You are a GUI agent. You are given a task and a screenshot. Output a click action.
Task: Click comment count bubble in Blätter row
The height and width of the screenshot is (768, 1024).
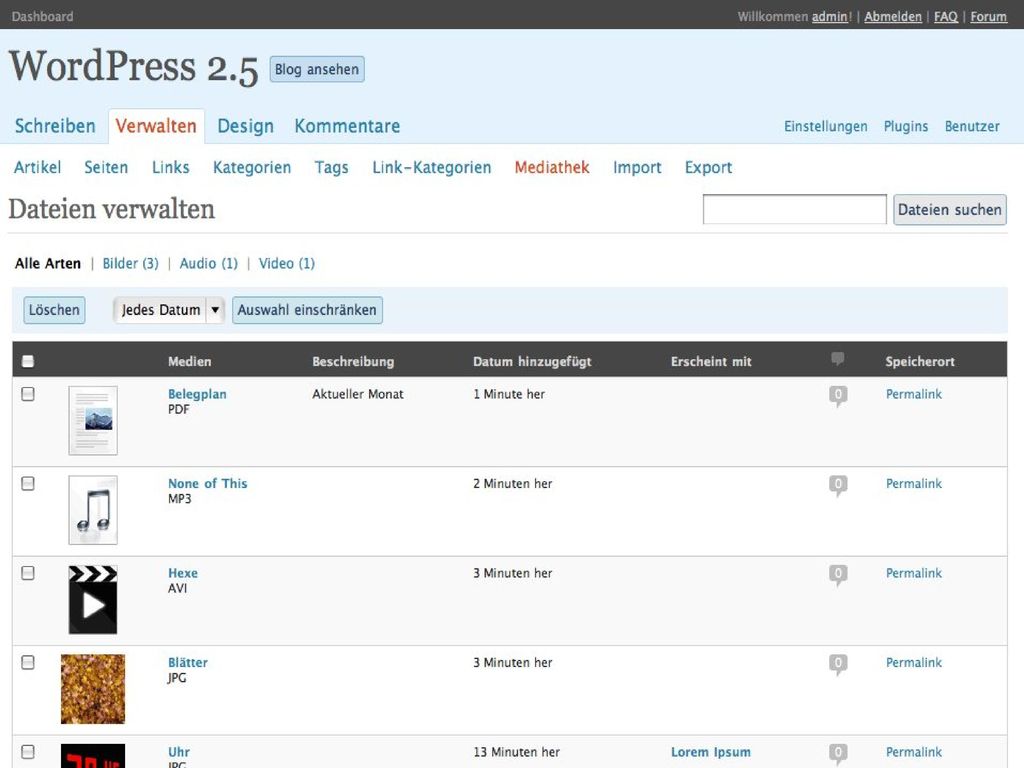click(838, 664)
